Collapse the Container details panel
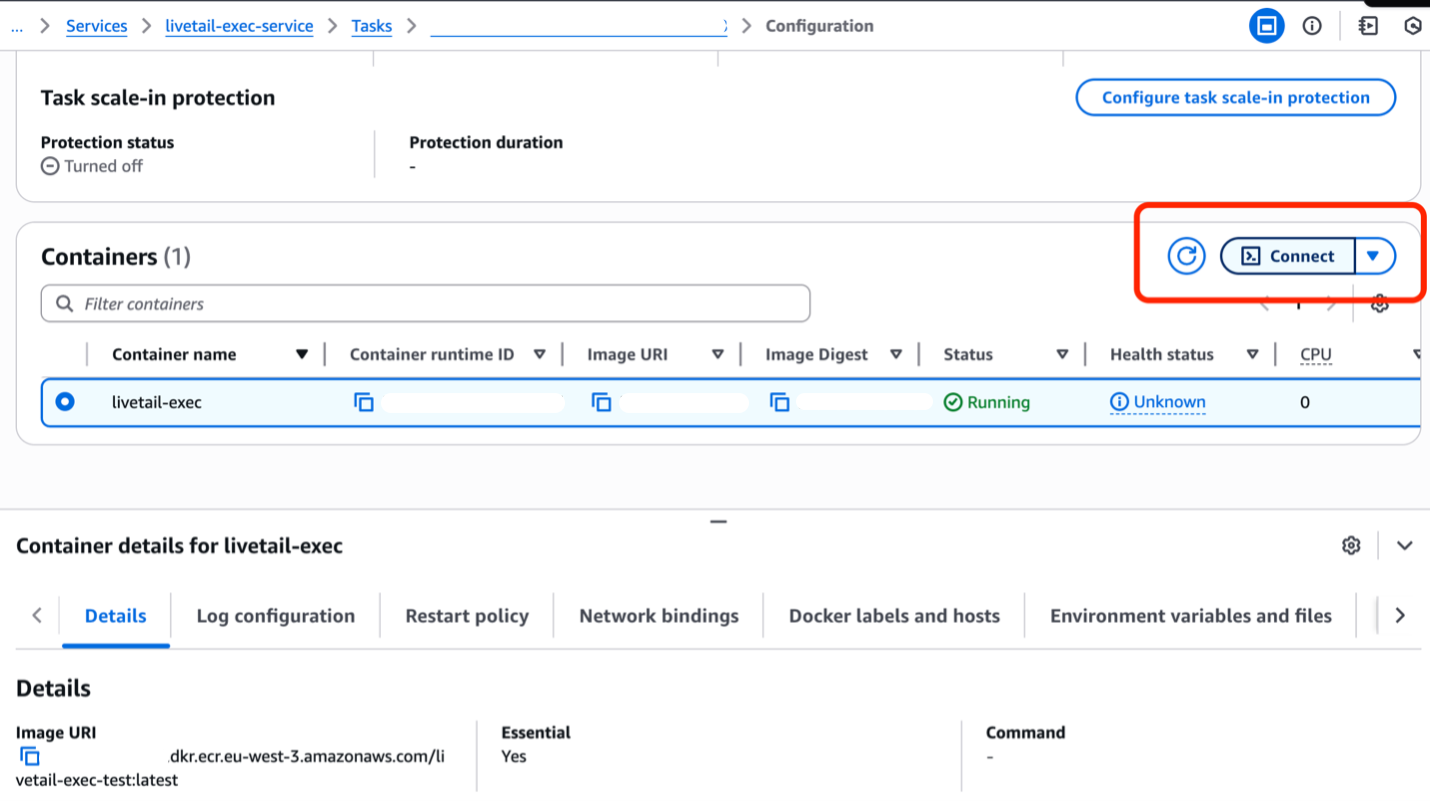This screenshot has height=805, width=1430. coord(1405,545)
